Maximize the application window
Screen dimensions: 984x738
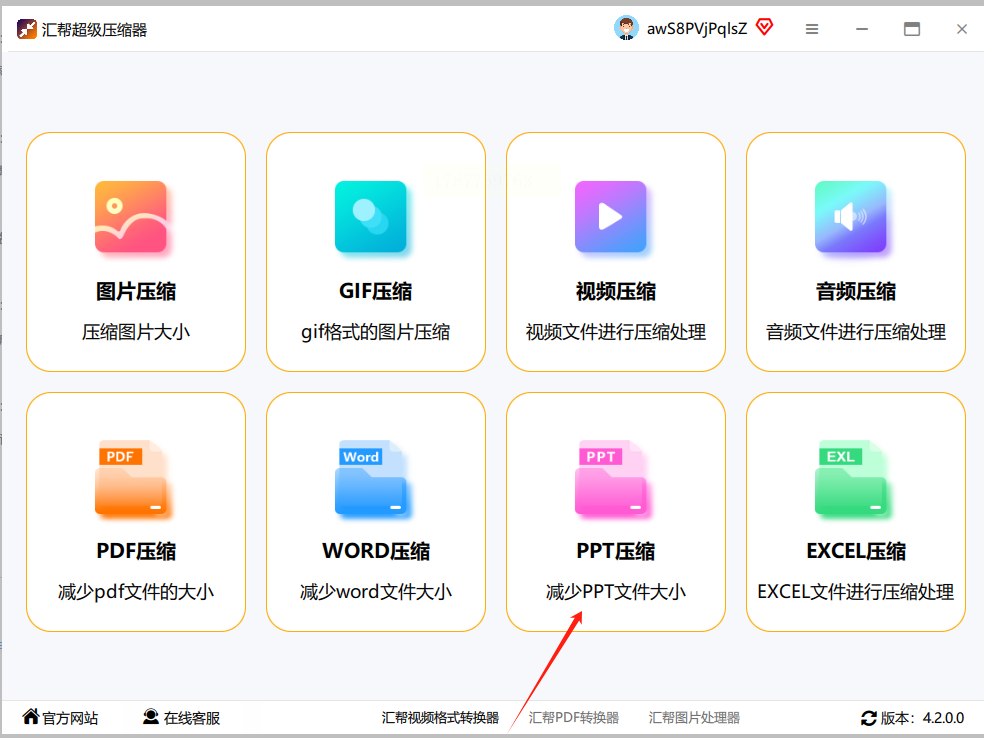click(912, 29)
